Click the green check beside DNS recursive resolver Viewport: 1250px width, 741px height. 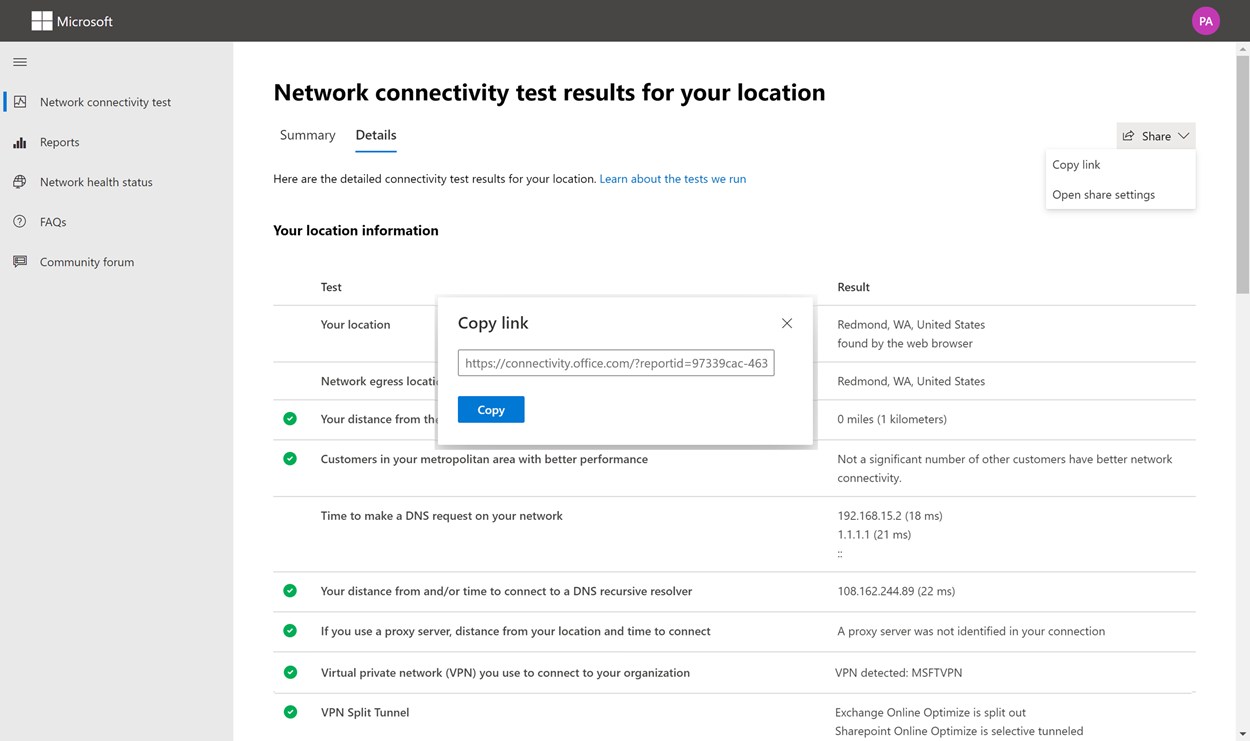290,591
